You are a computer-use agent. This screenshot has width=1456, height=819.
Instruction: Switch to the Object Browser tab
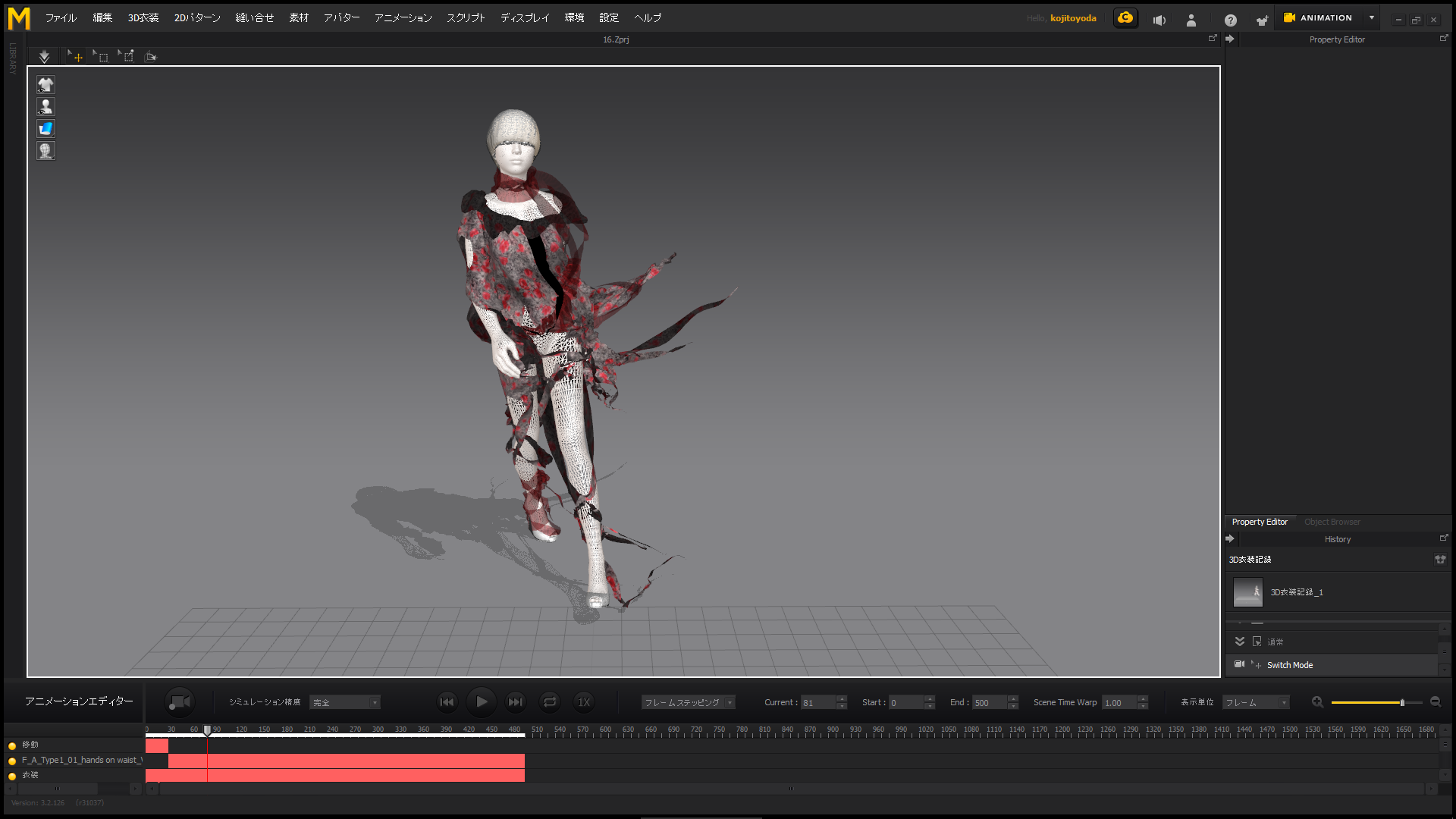pyautogui.click(x=1332, y=522)
